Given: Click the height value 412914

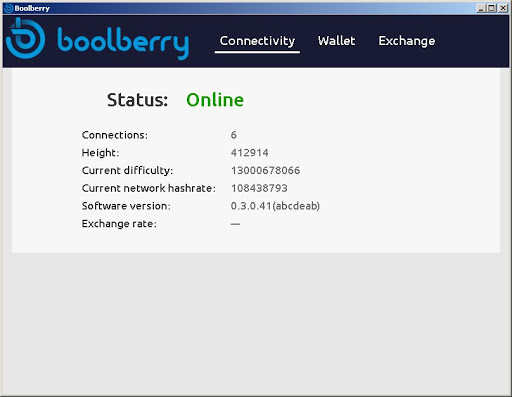Looking at the screenshot, I should (250, 153).
